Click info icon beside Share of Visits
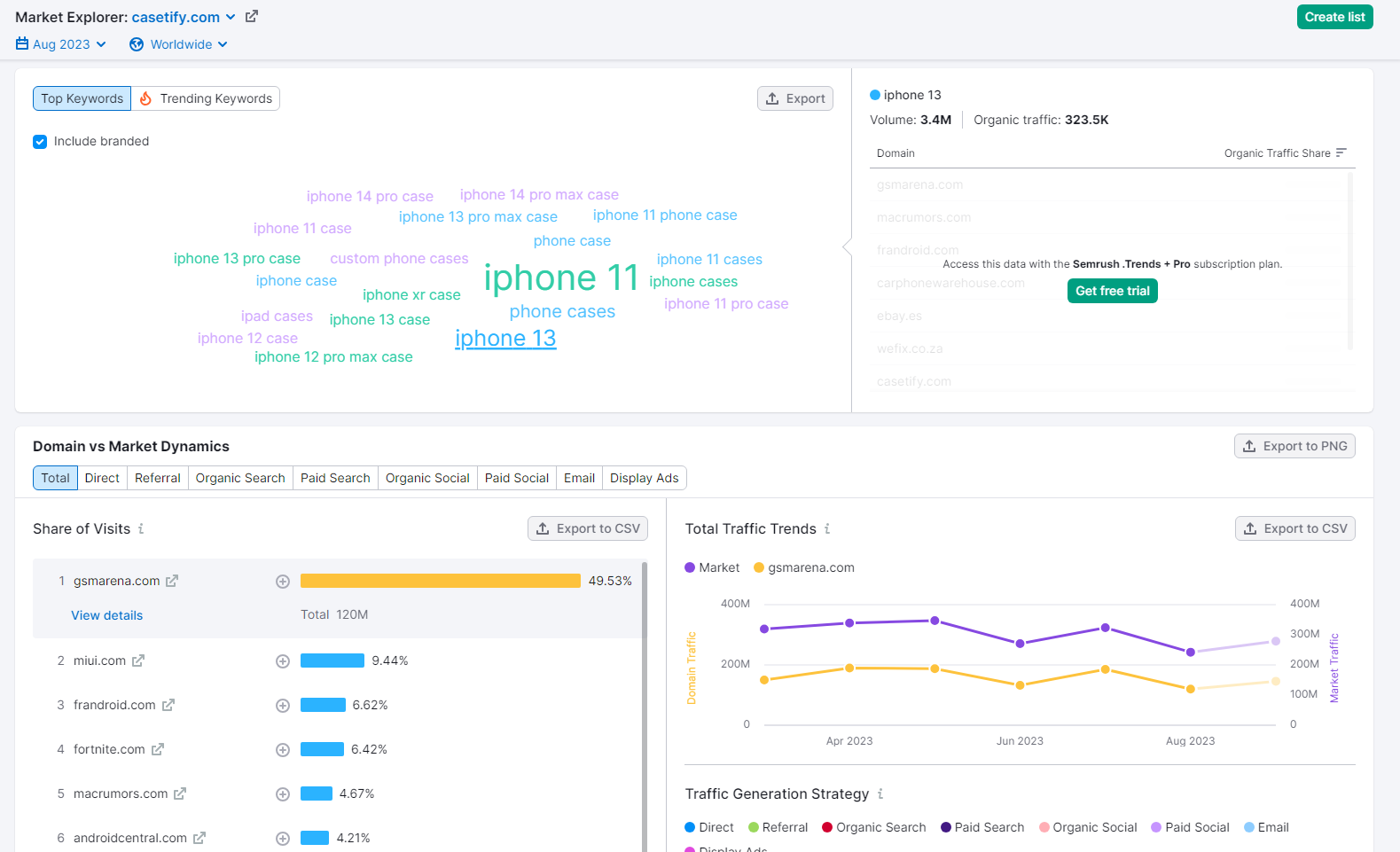The width and height of the screenshot is (1400, 852). (x=141, y=528)
